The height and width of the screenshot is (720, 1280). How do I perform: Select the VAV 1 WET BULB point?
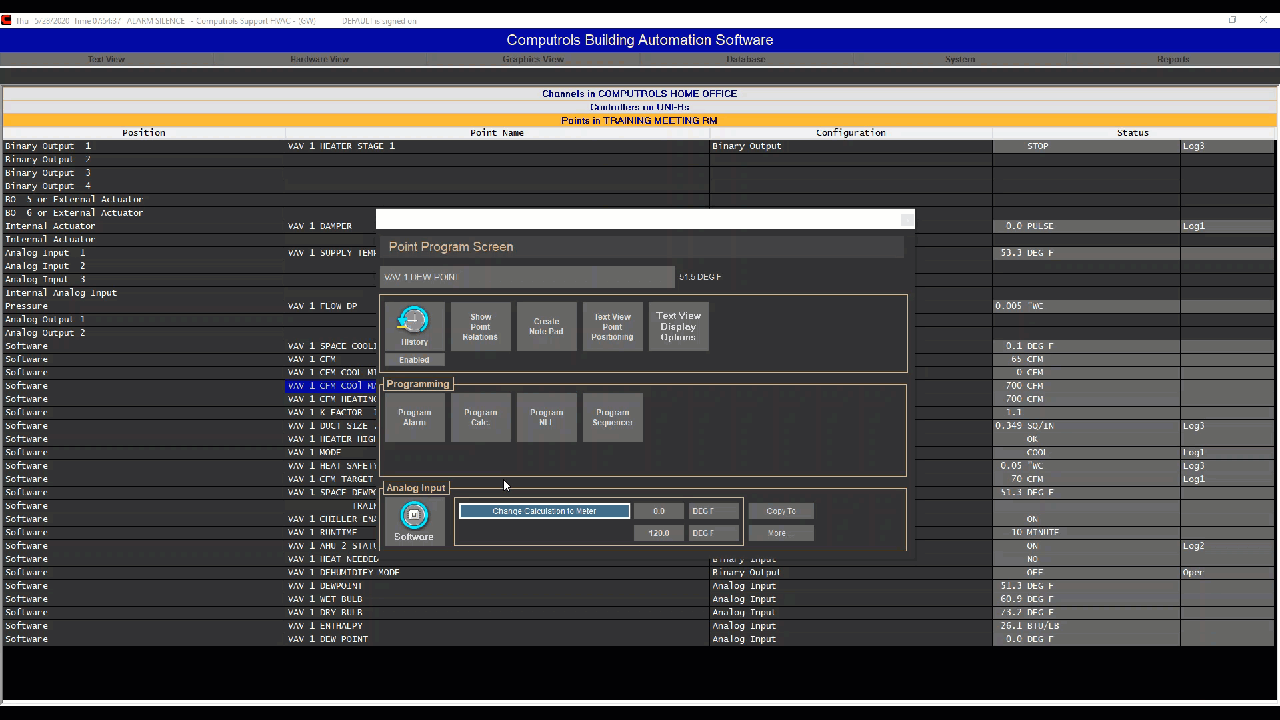point(325,599)
